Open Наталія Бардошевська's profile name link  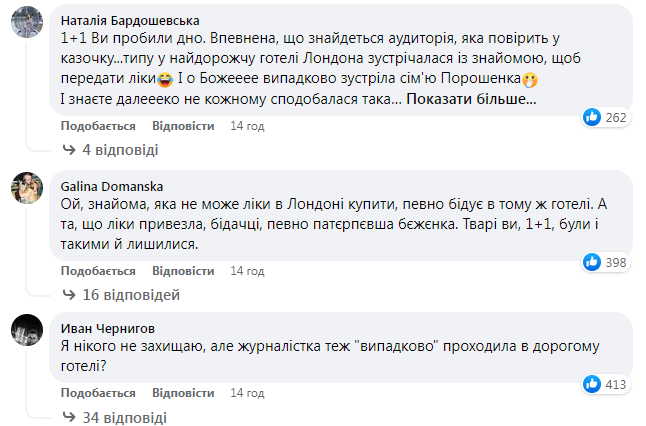coord(130,18)
